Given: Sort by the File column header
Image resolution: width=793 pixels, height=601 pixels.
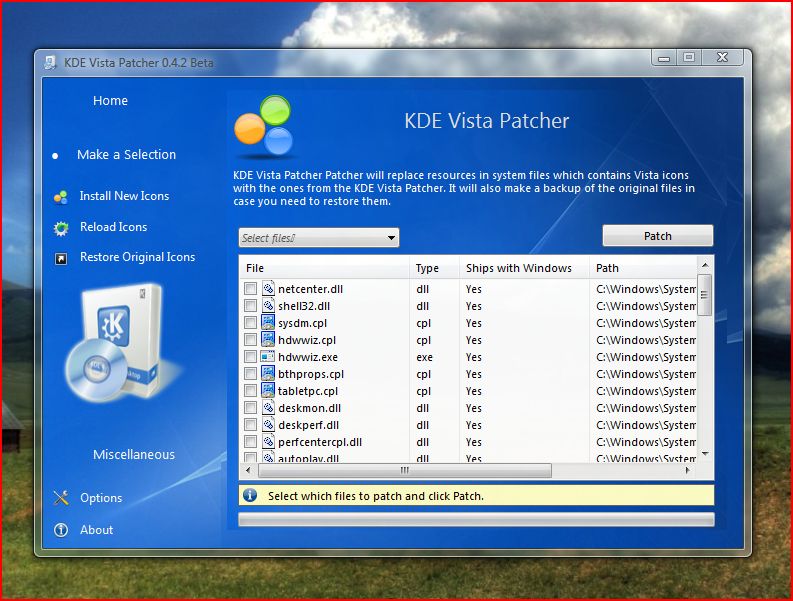Looking at the screenshot, I should pos(324,268).
